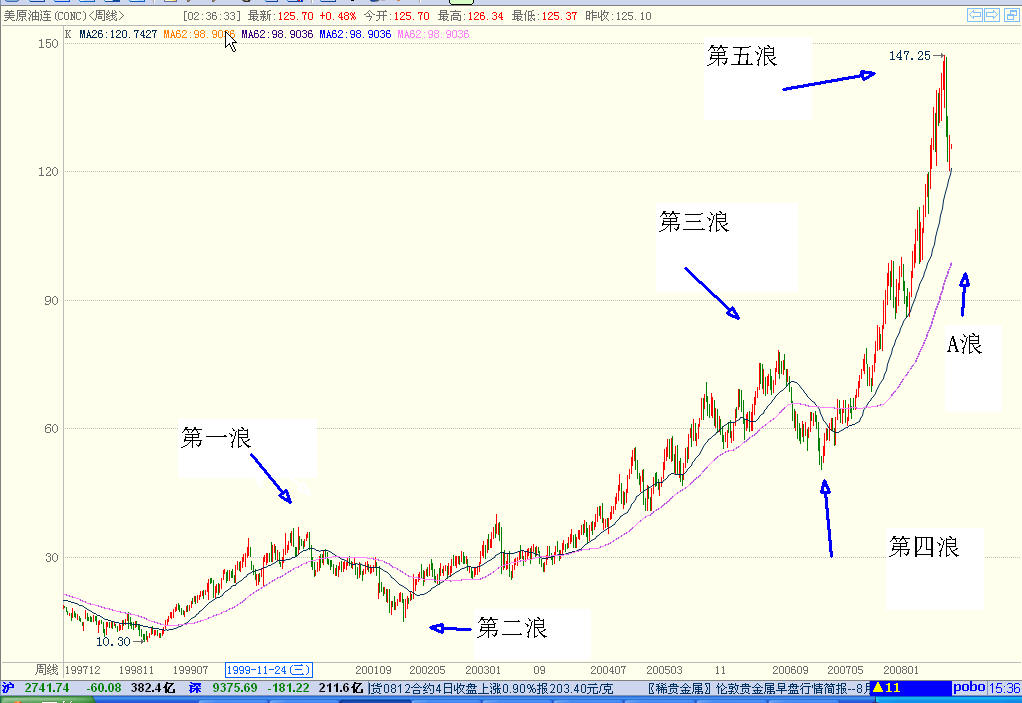Screen dimensions: 1022x703
Task: Click the back arrow navigation icon
Action: coord(975,15)
